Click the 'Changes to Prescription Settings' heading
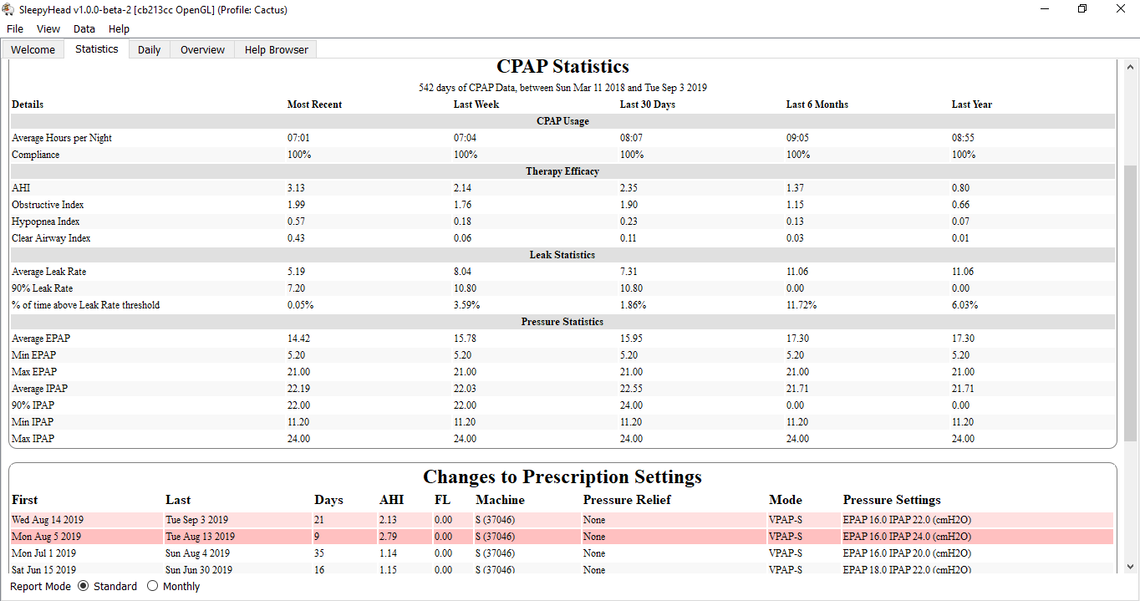This screenshot has height=601, width=1140. point(563,477)
